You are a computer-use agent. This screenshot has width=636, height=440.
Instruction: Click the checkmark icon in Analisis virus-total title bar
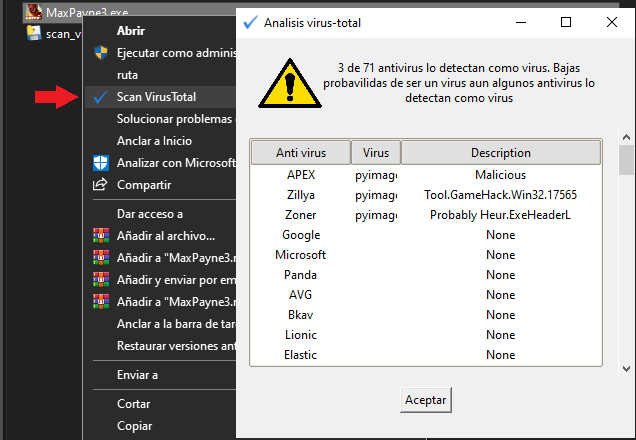pyautogui.click(x=250, y=22)
